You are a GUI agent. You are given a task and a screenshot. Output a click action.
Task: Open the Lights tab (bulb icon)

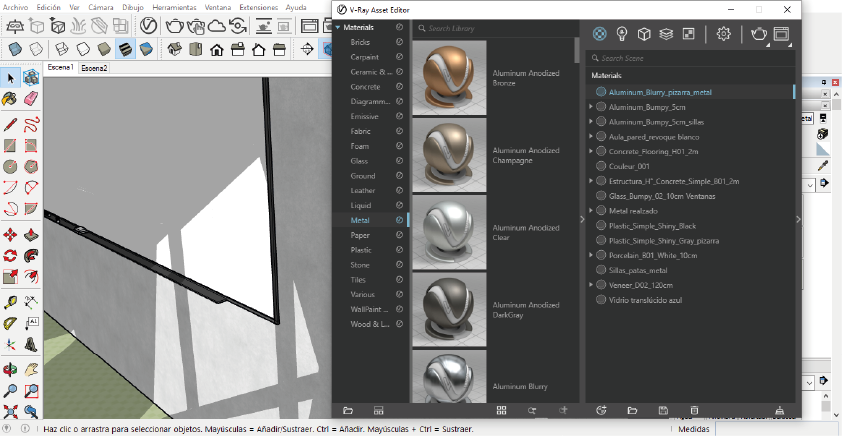(x=622, y=34)
